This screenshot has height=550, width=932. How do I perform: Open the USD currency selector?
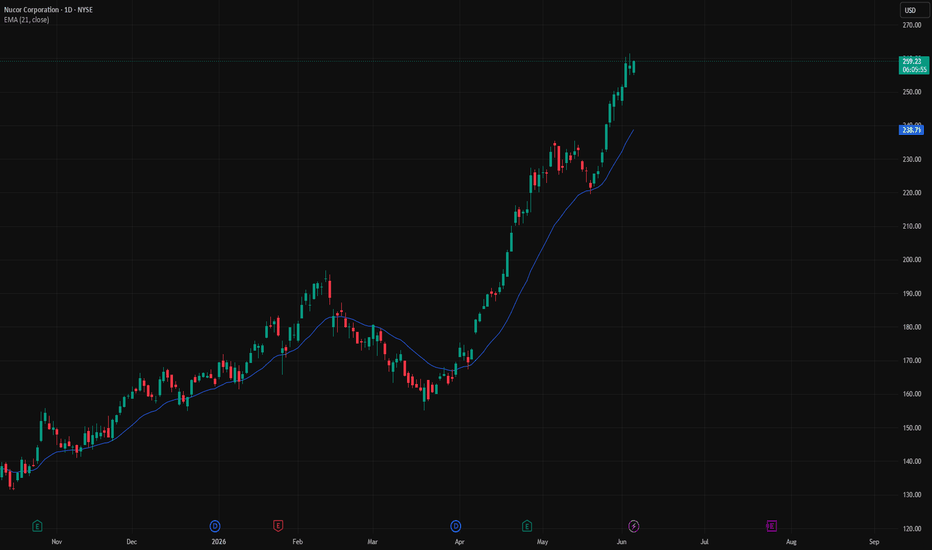click(x=914, y=10)
